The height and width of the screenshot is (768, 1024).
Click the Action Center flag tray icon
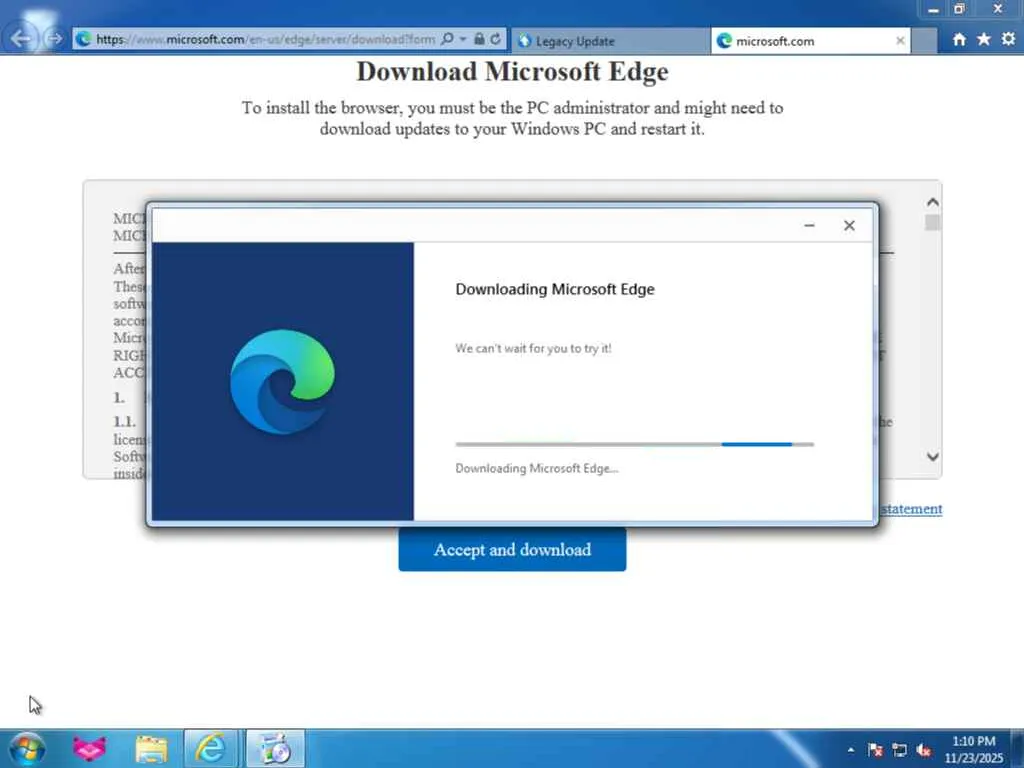[x=875, y=750]
